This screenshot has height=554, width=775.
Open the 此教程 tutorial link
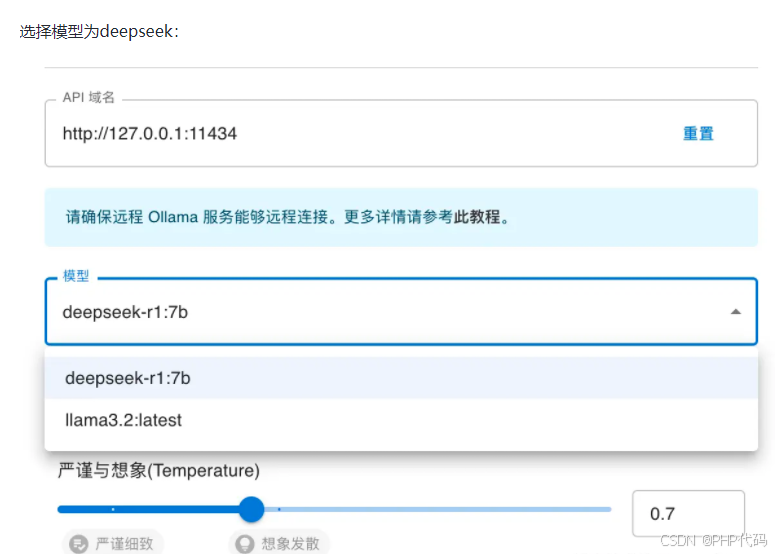click(x=477, y=217)
